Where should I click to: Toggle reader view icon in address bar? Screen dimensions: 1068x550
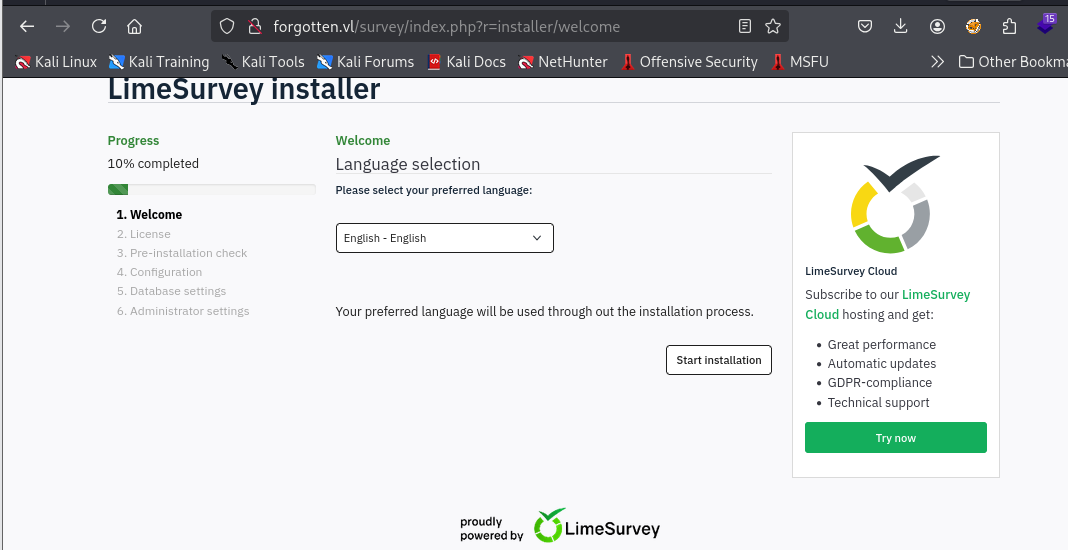(x=744, y=27)
